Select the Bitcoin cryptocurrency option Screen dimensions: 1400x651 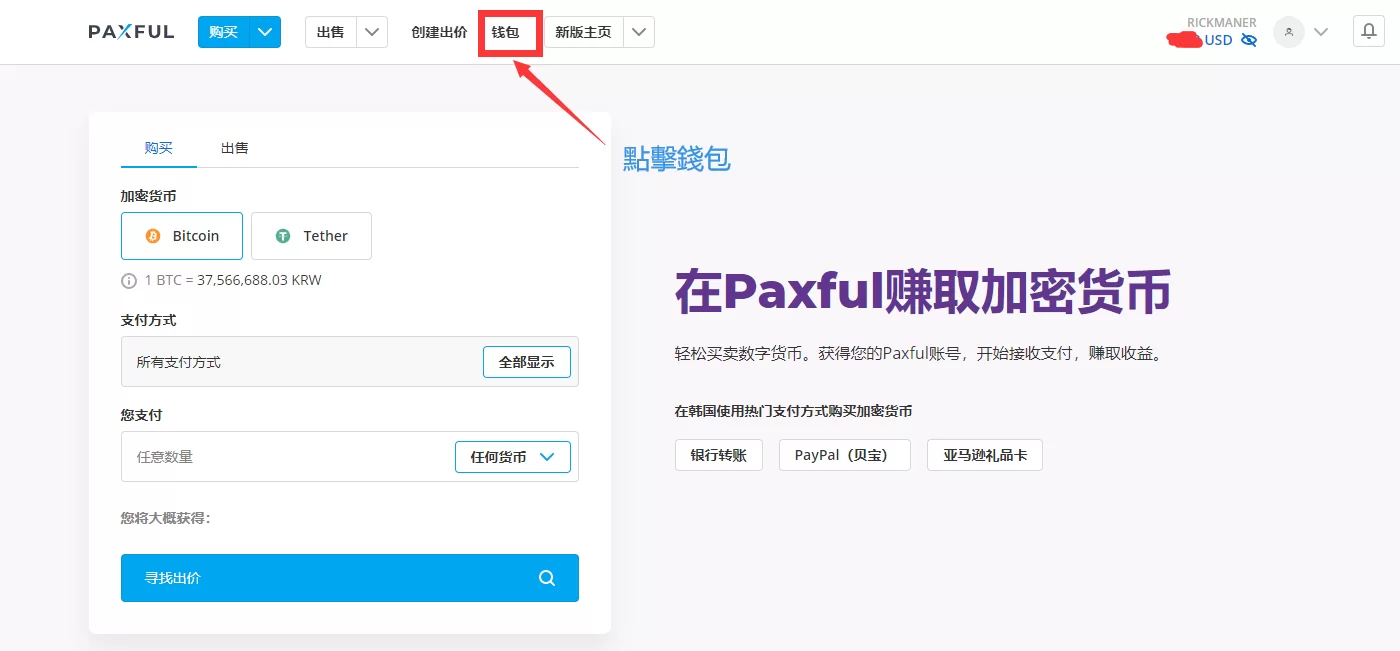tap(182, 236)
